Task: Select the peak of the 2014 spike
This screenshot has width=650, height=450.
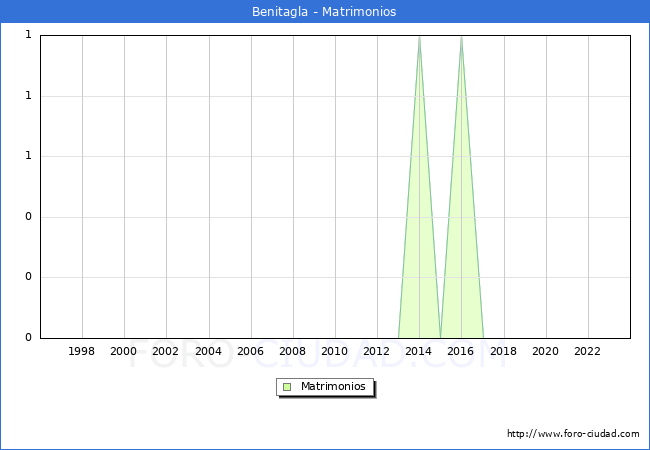Action: (419, 37)
